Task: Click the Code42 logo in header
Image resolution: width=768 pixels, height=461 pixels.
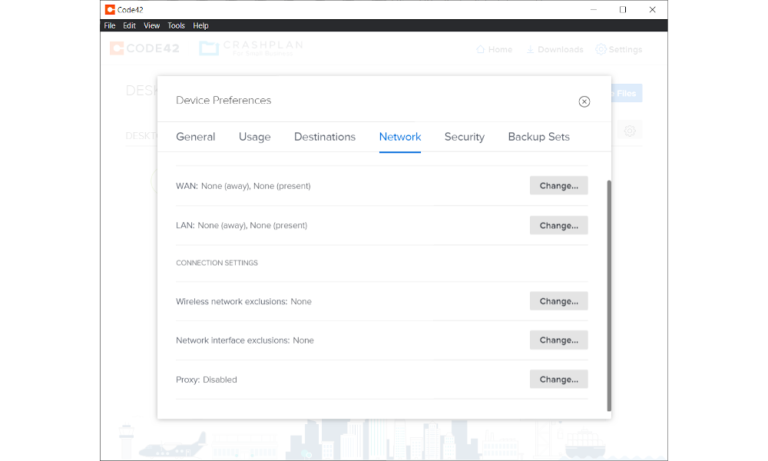Action: click(x=144, y=48)
